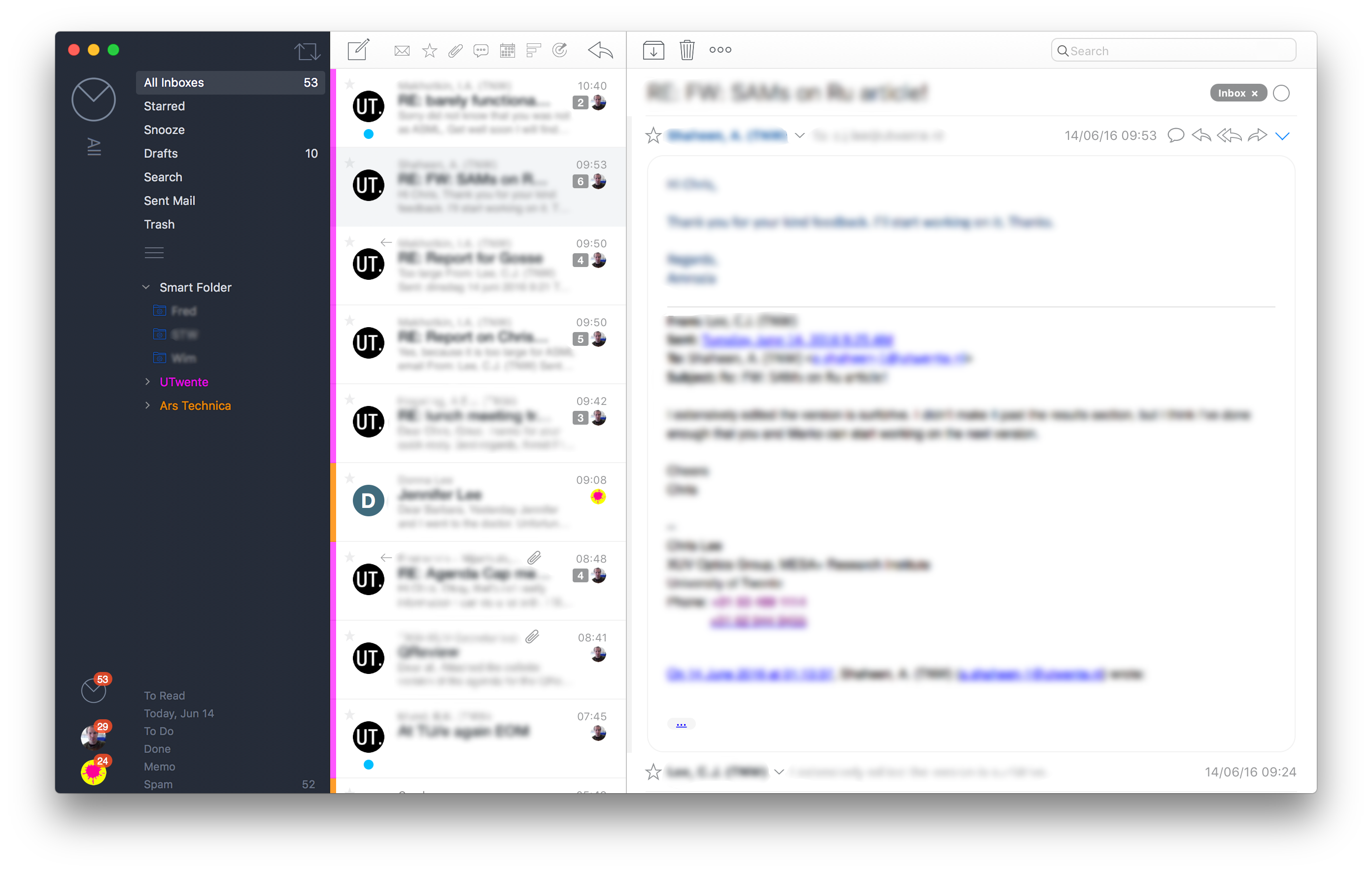Viewport: 1372px width, 872px height.
Task: Click the overflow menu (three dots) icon
Action: click(720, 49)
